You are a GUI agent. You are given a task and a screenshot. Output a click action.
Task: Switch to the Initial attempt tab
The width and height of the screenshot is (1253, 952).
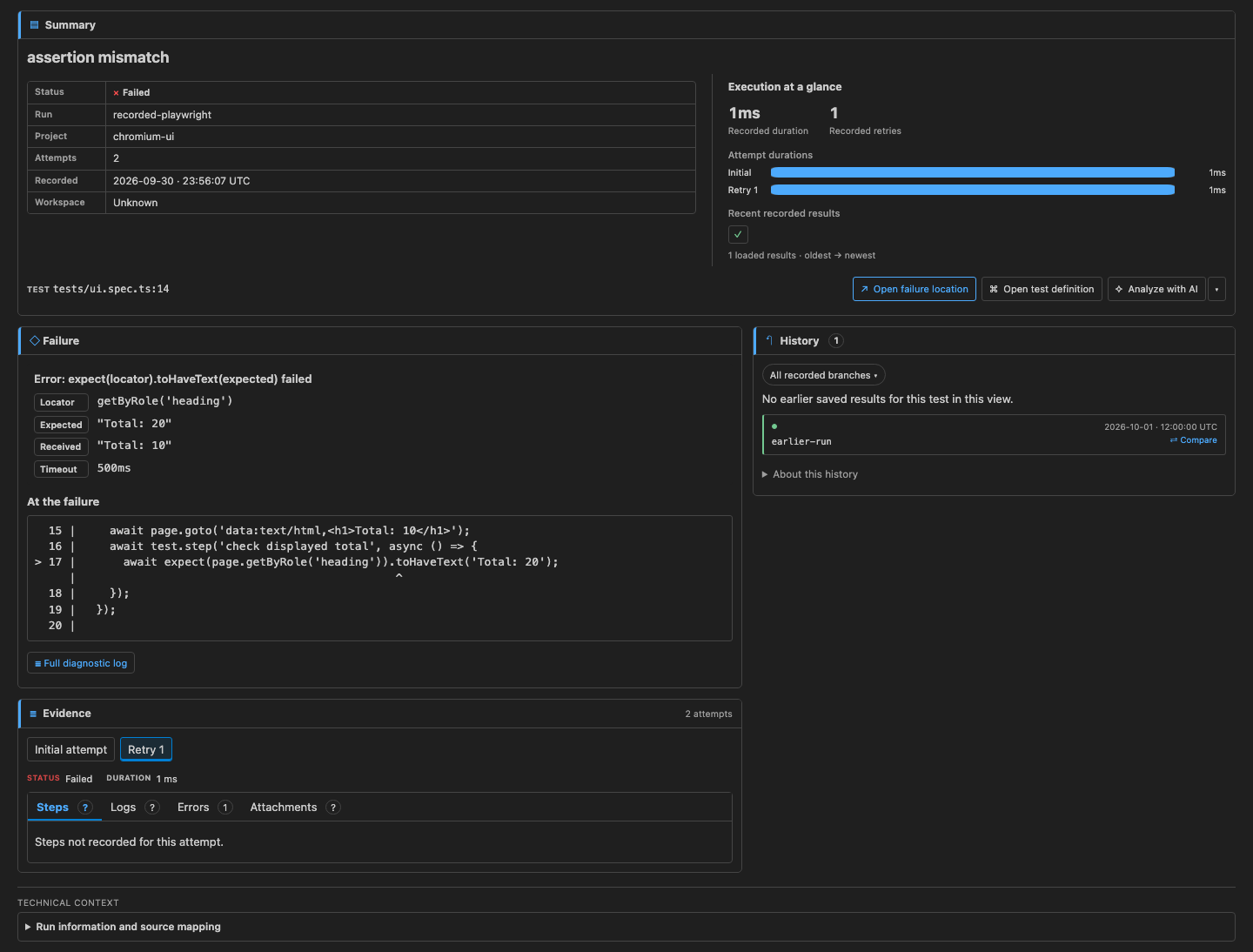coord(71,749)
